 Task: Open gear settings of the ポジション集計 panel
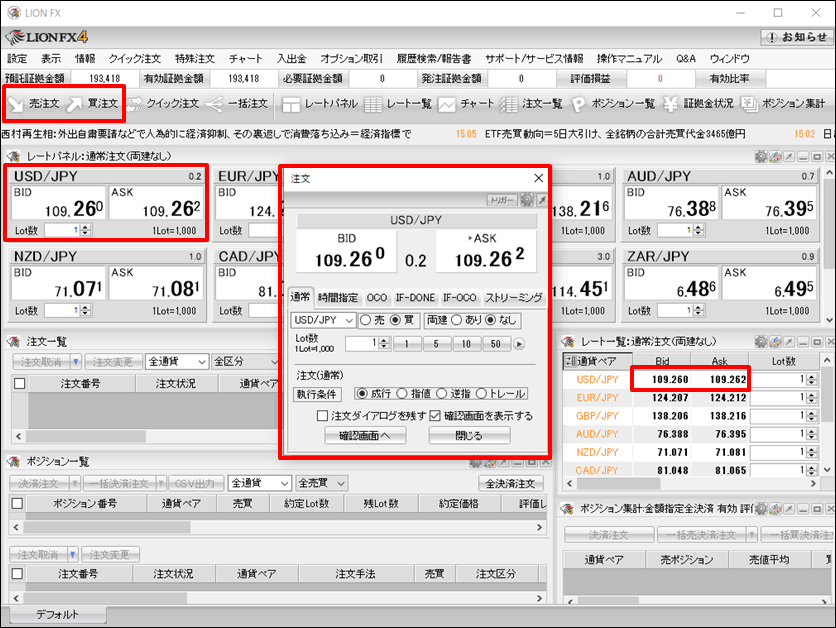click(761, 509)
